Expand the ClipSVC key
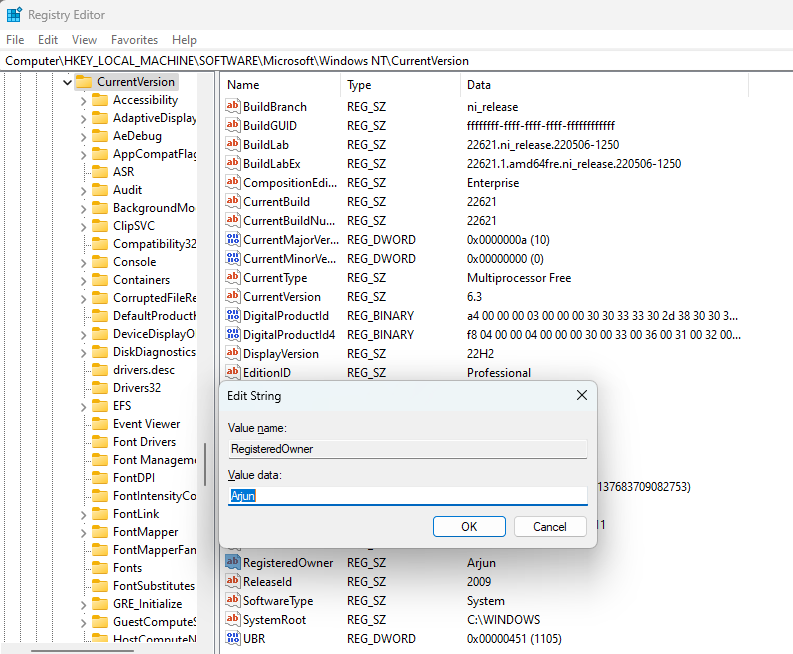This screenshot has width=793, height=654. point(83,227)
